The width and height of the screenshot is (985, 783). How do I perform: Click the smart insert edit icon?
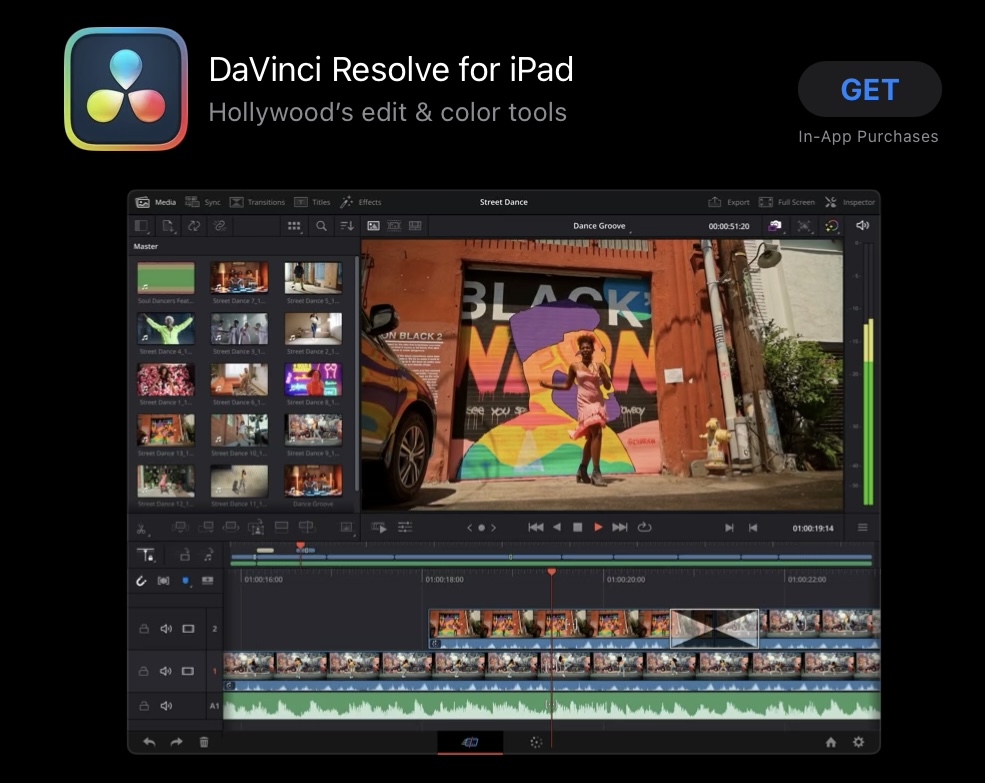[180, 527]
